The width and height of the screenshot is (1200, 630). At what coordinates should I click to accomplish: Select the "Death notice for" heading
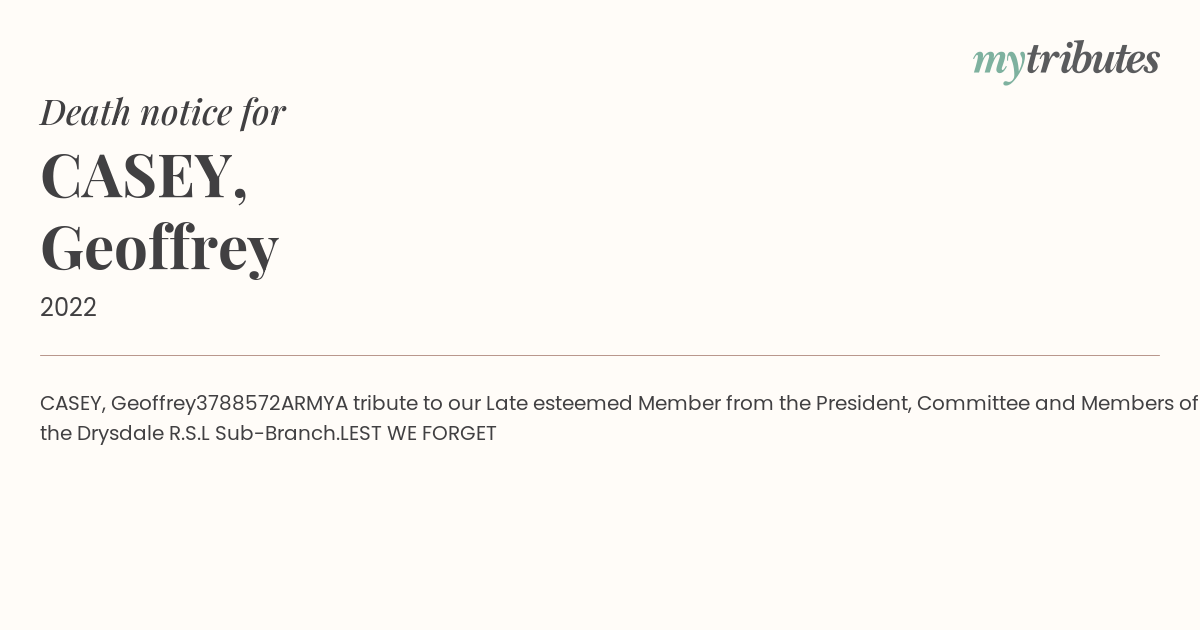pos(163,112)
